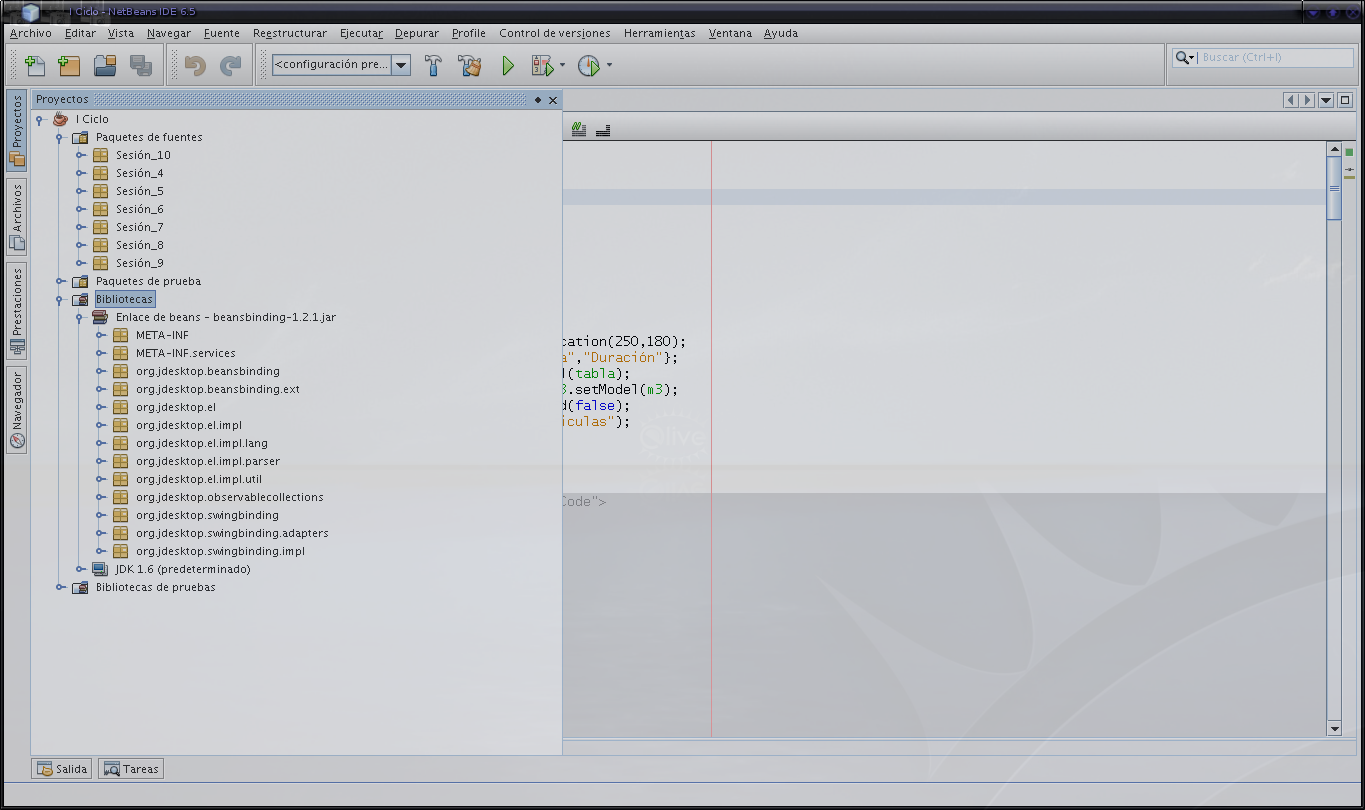Click the Profile Project clock icon

coord(588,66)
